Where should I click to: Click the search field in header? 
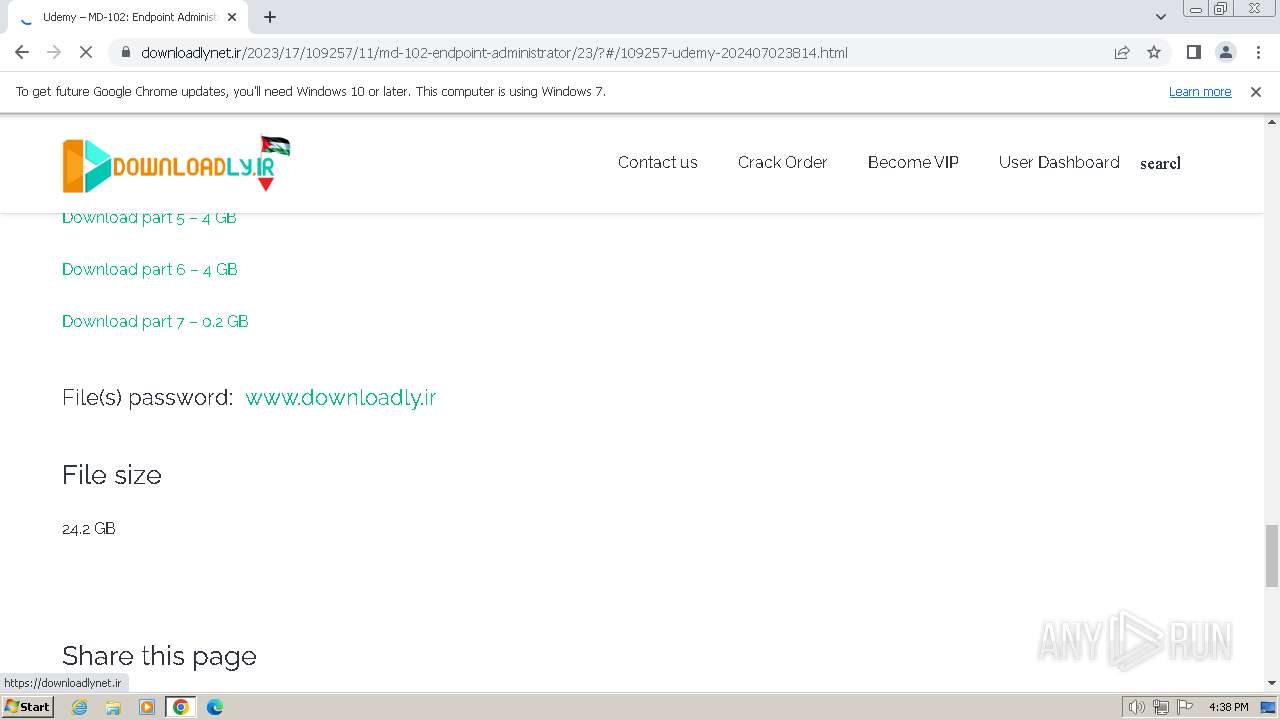[1160, 163]
